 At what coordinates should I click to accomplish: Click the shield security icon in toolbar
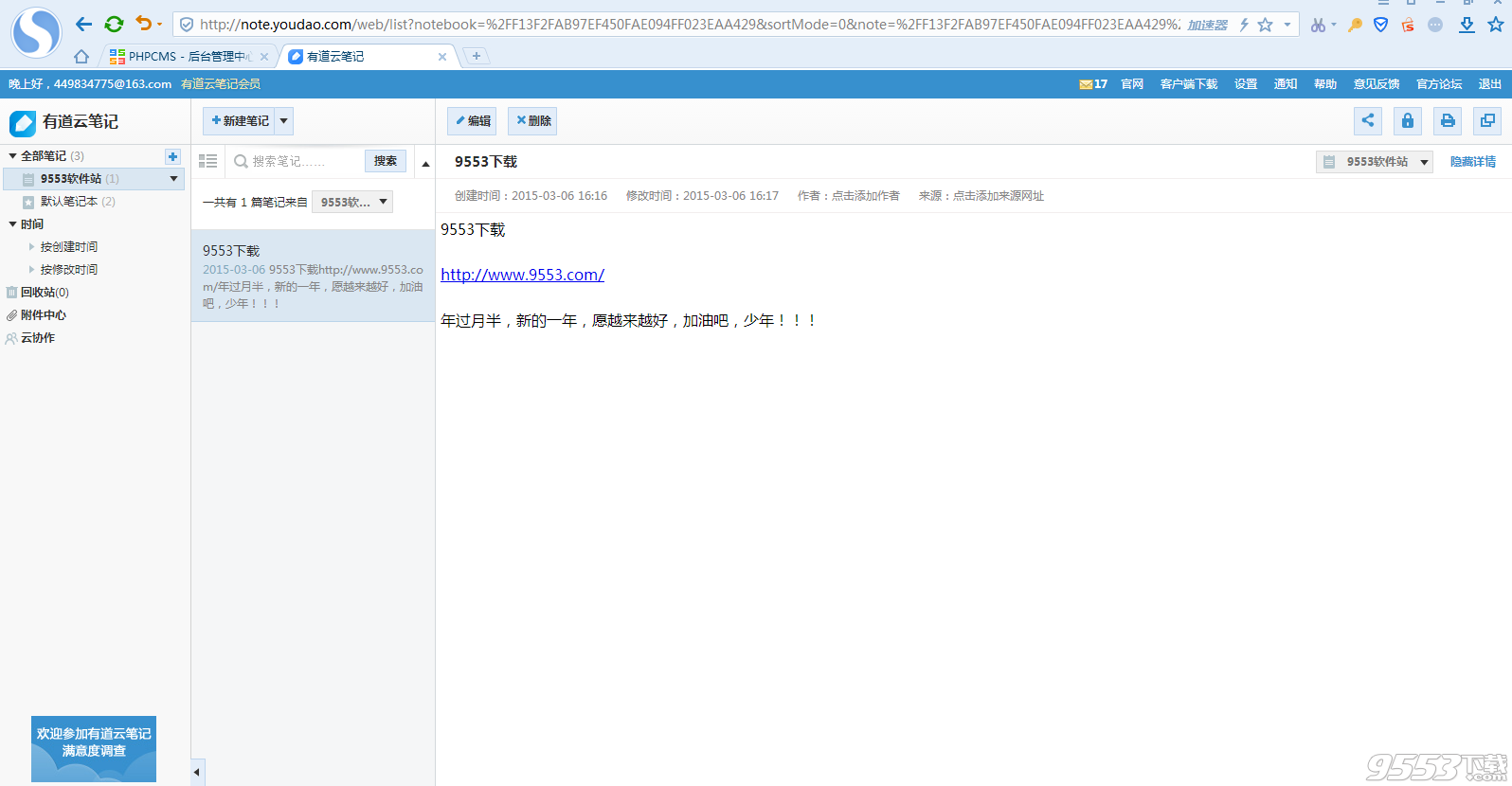(1381, 25)
